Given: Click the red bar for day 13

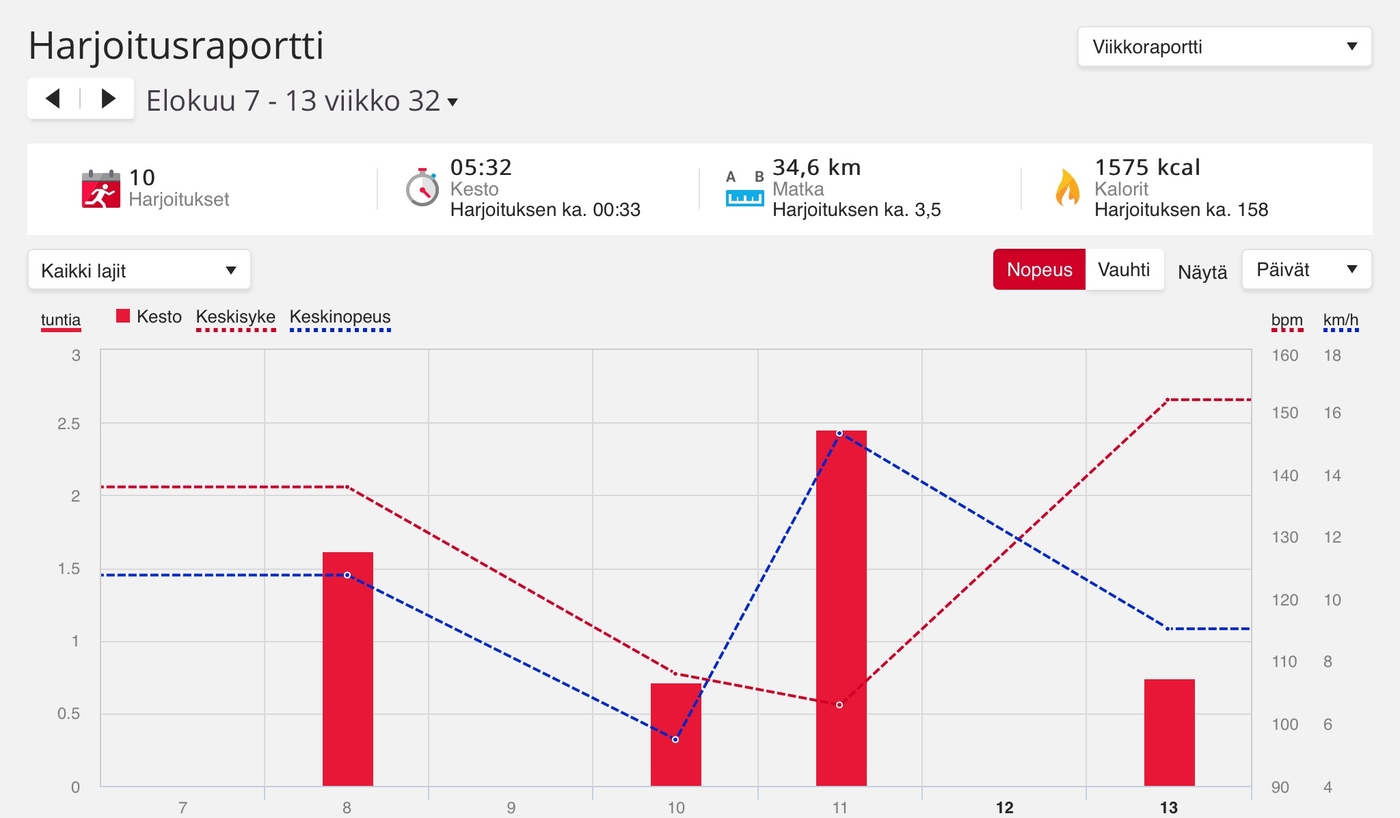Looking at the screenshot, I should 1169,732.
